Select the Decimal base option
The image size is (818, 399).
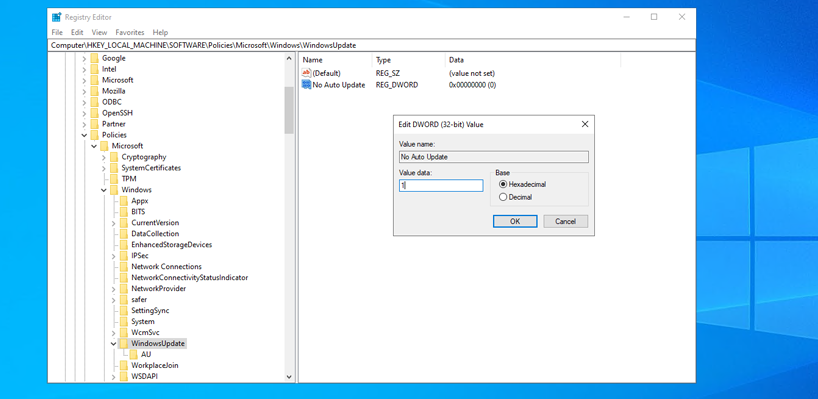(516, 197)
